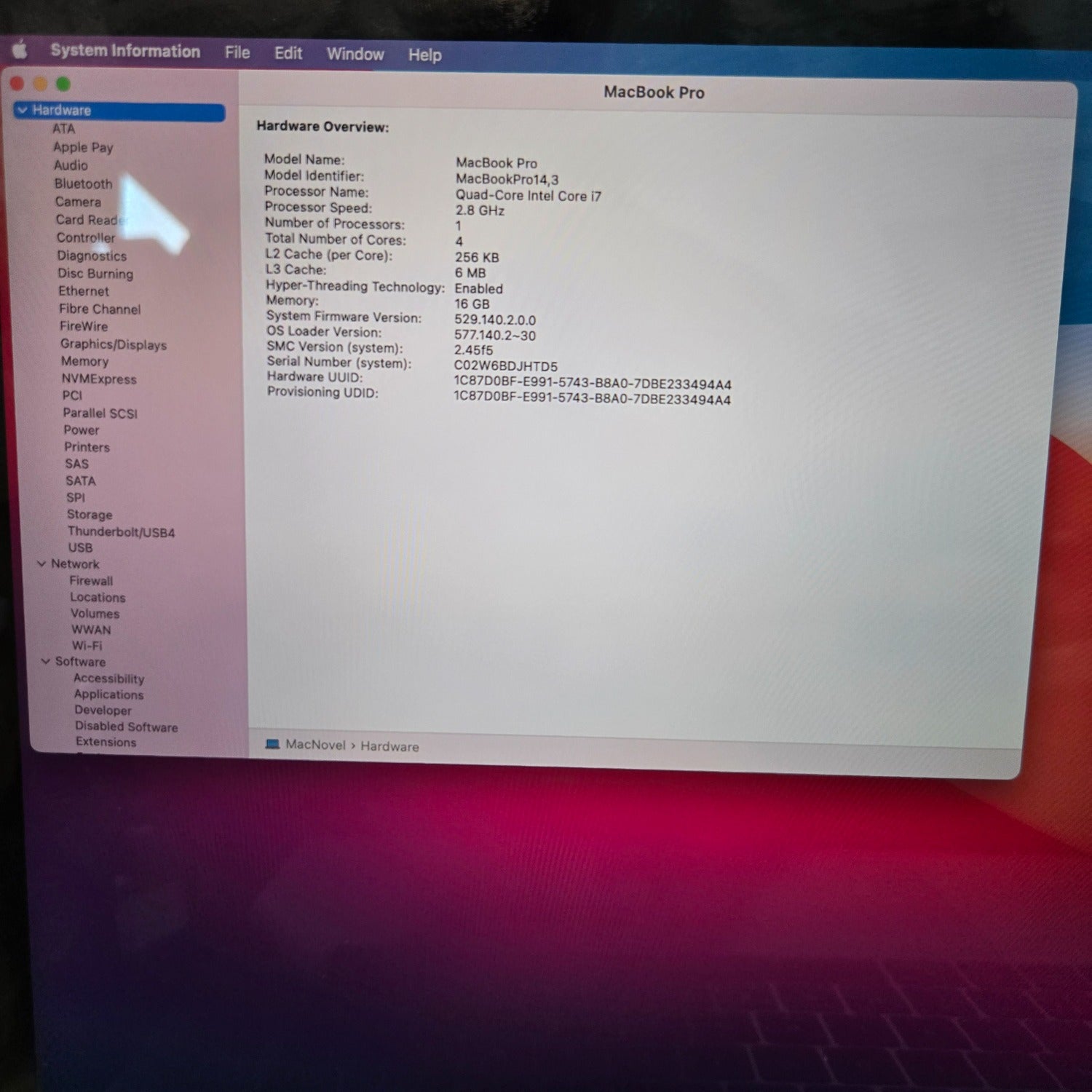Select Volumes in the sidebar
The image size is (1092, 1092).
(95, 613)
